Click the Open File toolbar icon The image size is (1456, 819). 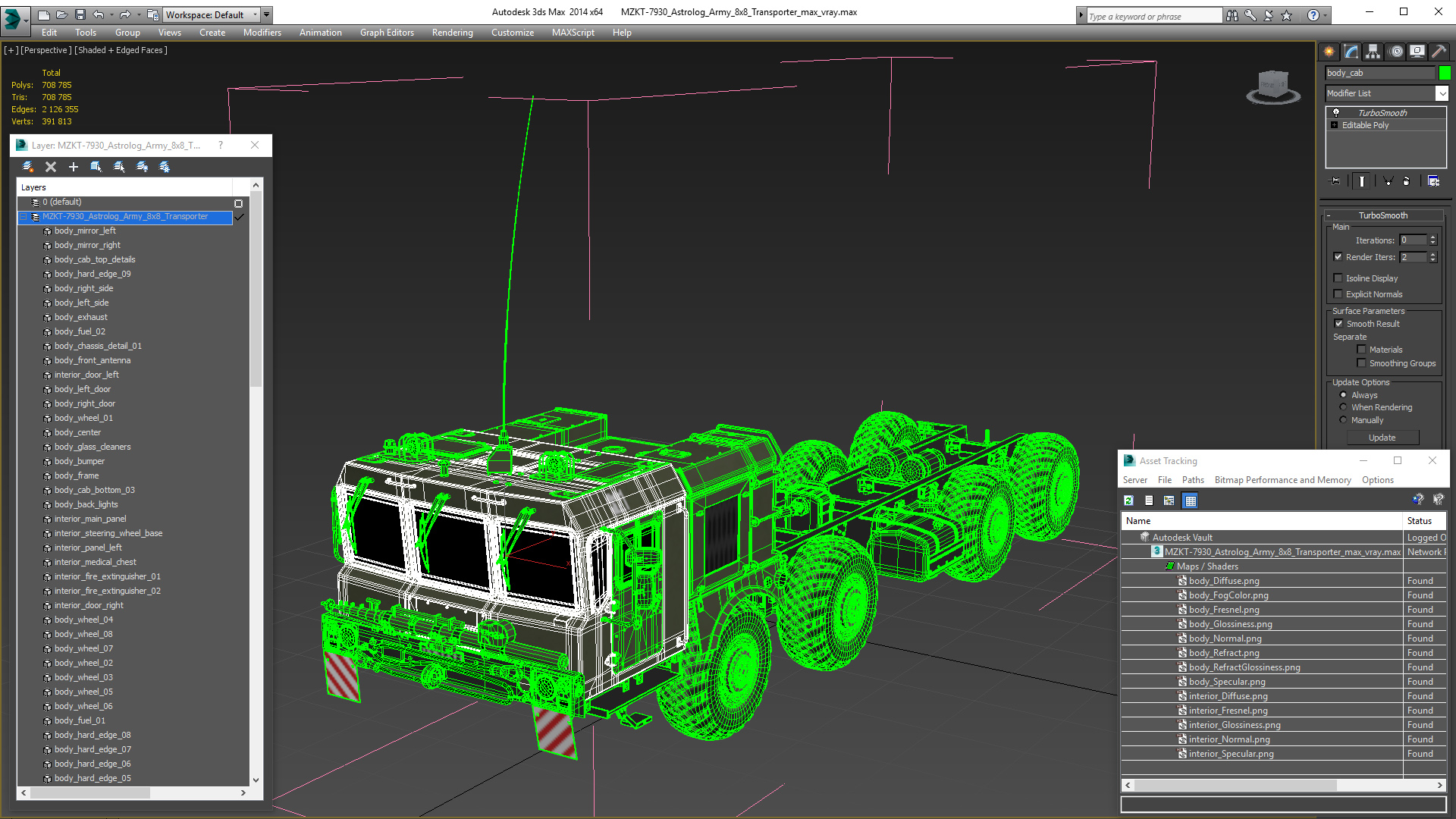(x=62, y=14)
